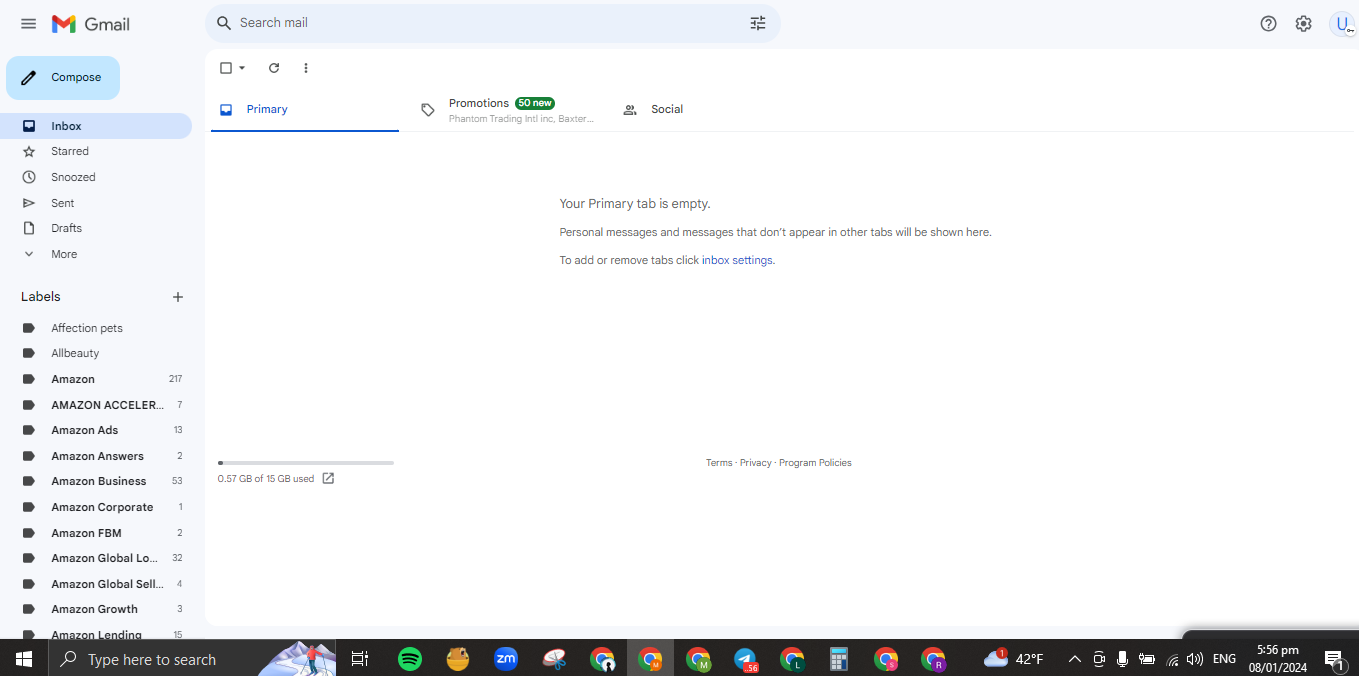Click the Windows taskbar search box
The image size is (1359, 676).
[x=192, y=659]
